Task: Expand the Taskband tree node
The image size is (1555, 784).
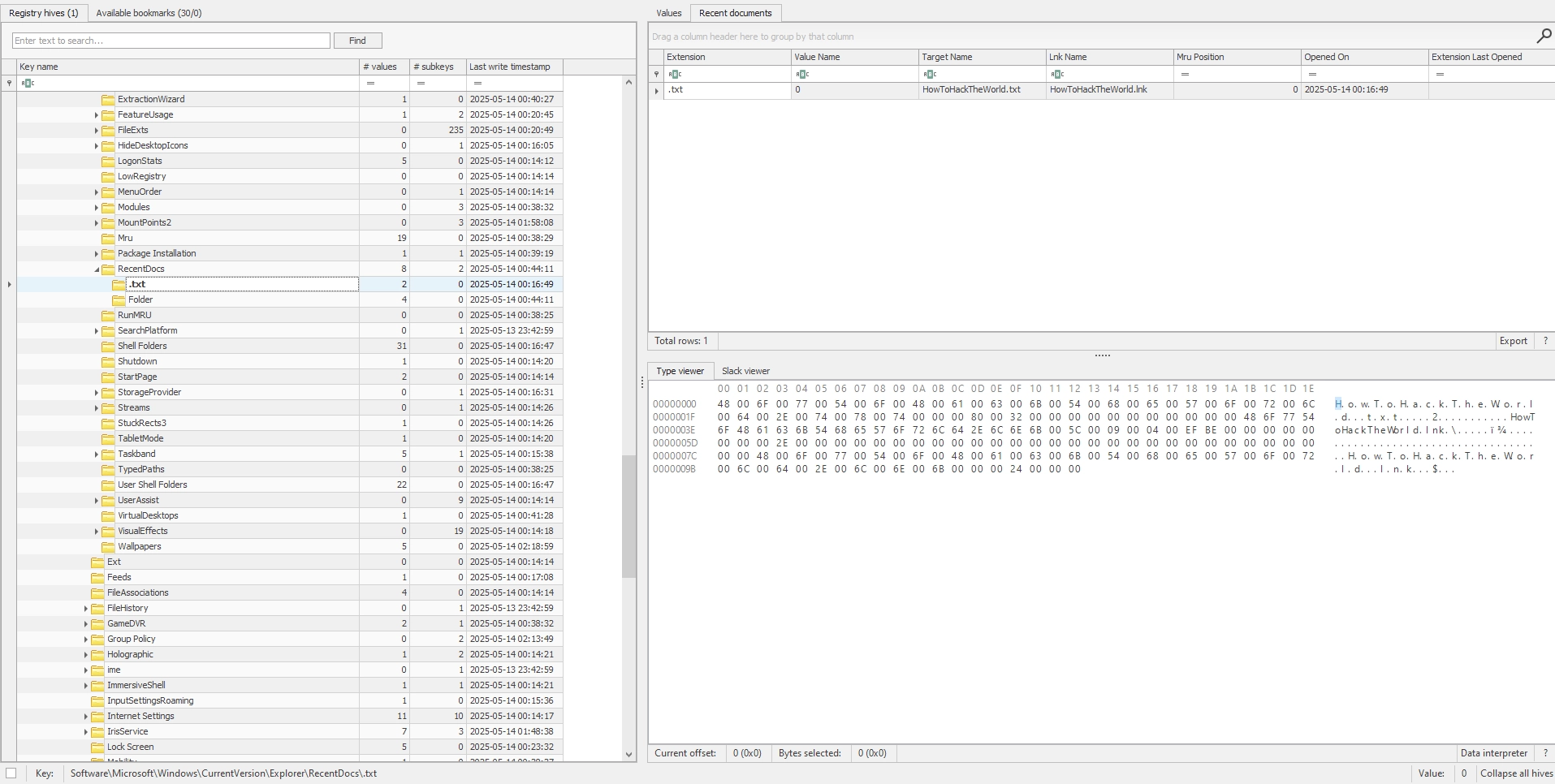Action: (x=97, y=454)
